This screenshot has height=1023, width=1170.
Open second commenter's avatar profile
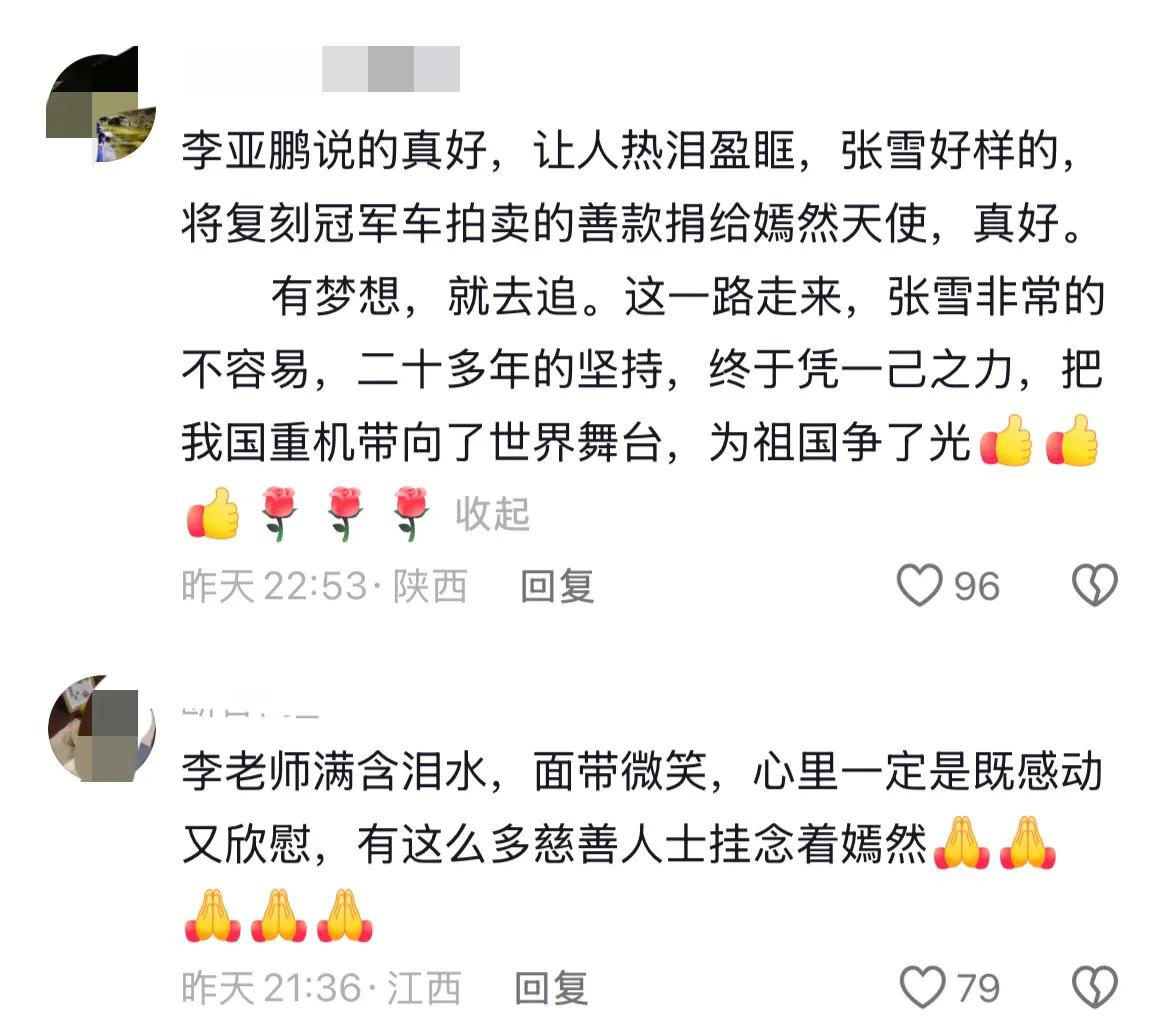(x=101, y=728)
